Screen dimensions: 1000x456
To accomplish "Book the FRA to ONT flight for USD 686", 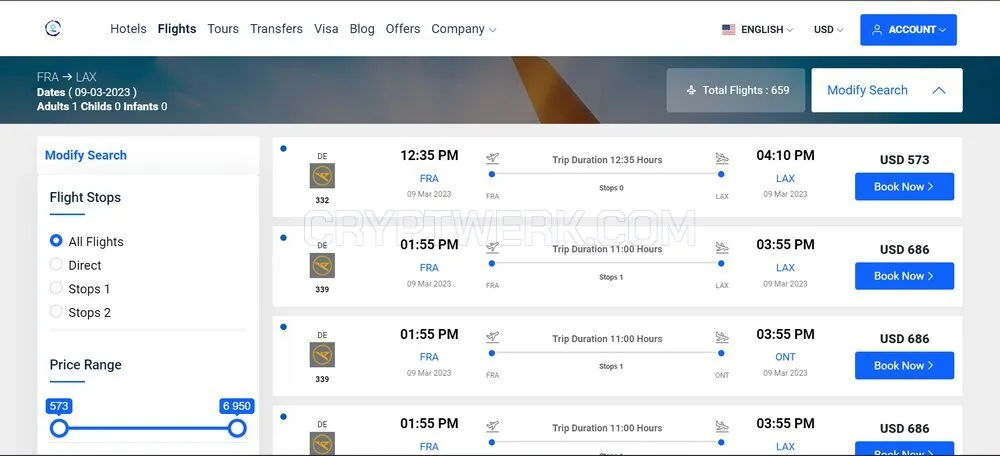I will pos(904,365).
